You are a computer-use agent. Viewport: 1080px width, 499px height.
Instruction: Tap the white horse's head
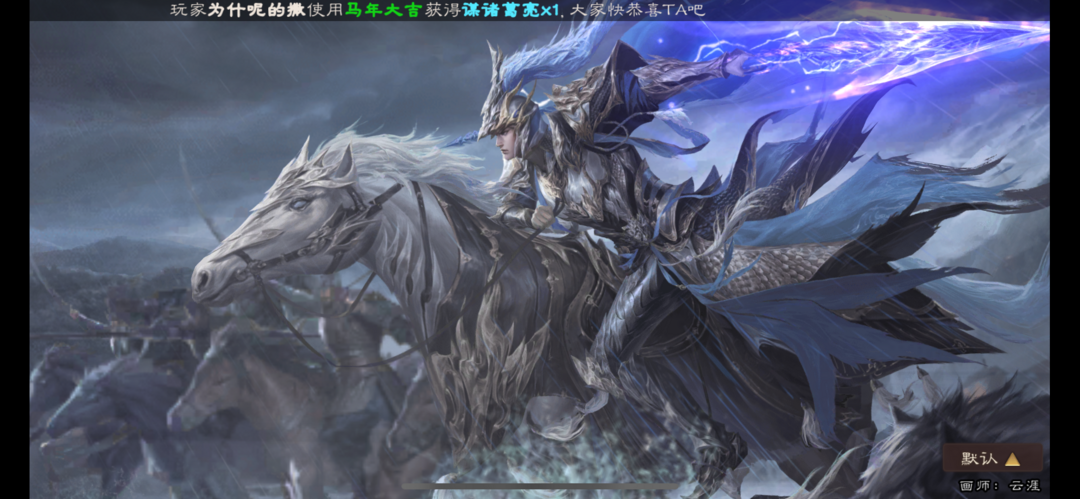tap(276, 227)
